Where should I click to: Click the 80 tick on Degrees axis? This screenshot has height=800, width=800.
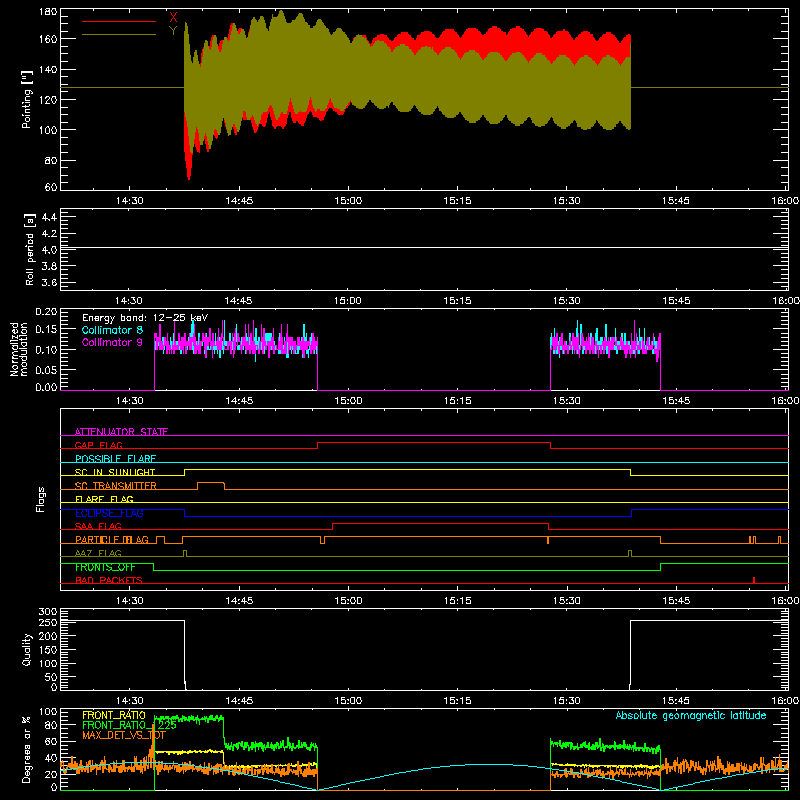pyautogui.click(x=51, y=725)
